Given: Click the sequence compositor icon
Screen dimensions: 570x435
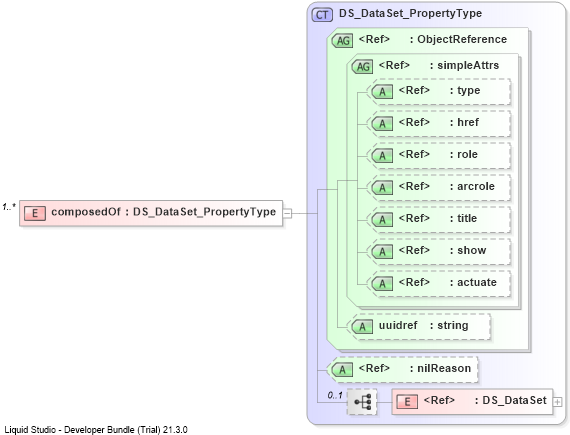Looking at the screenshot, I should click(362, 402).
